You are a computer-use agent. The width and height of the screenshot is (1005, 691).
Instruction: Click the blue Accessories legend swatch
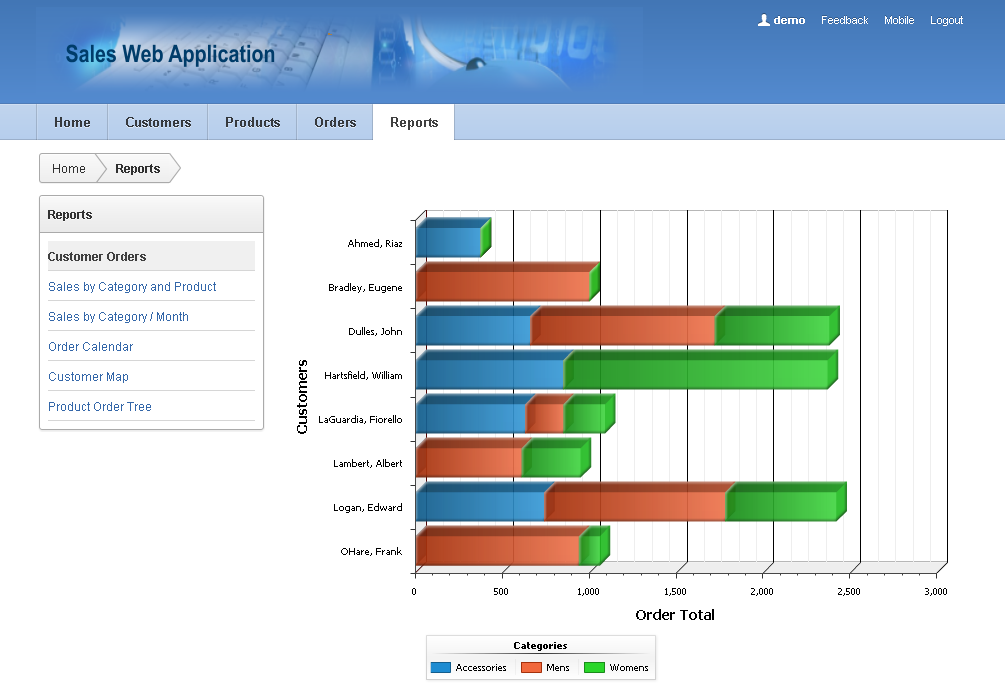pos(441,667)
